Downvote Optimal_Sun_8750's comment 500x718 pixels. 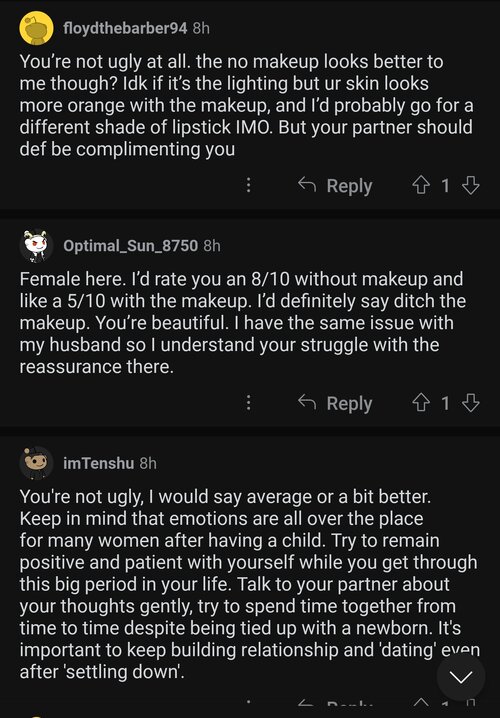[471, 403]
